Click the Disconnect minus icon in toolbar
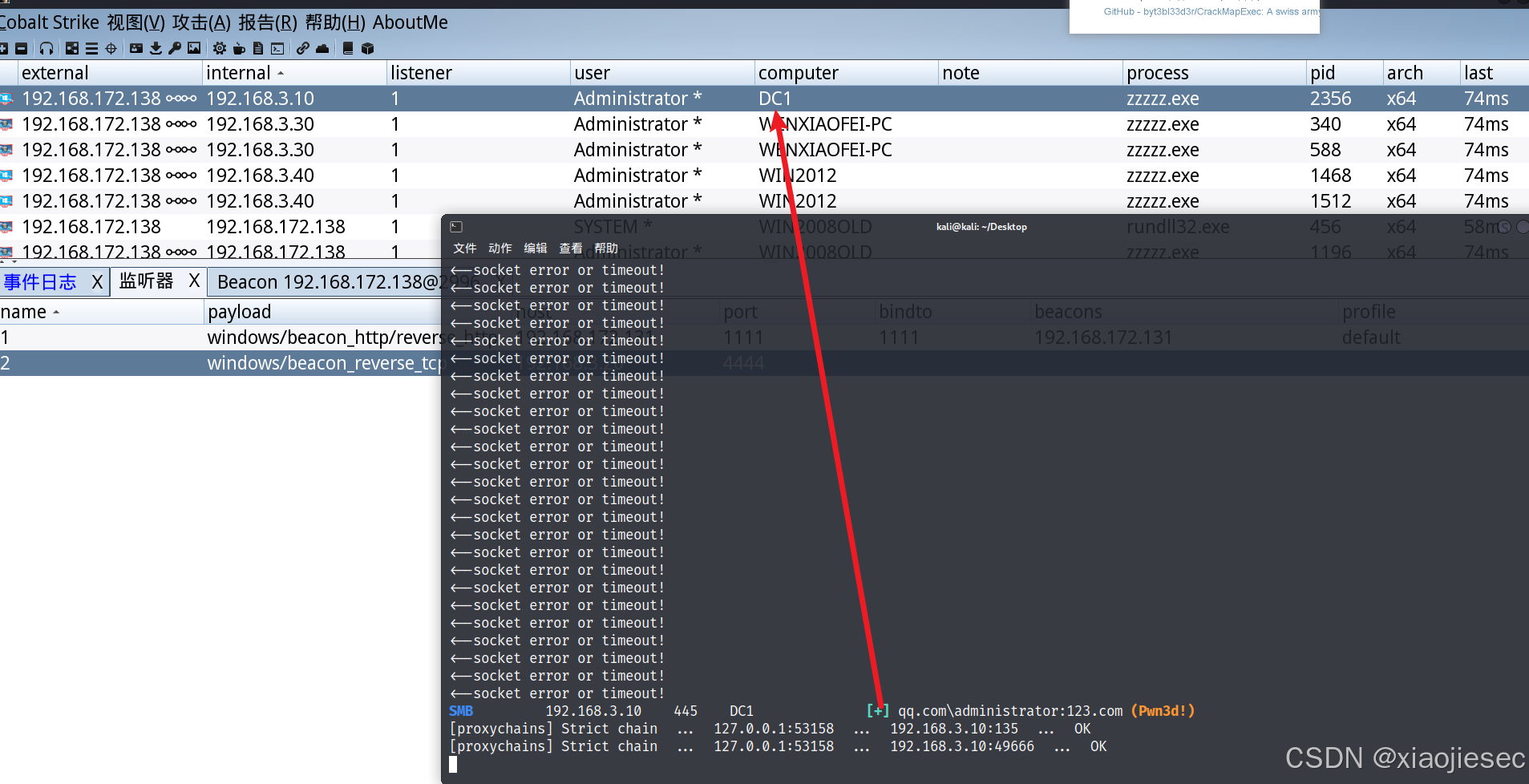Screen dimensions: 1529x784 (22, 49)
